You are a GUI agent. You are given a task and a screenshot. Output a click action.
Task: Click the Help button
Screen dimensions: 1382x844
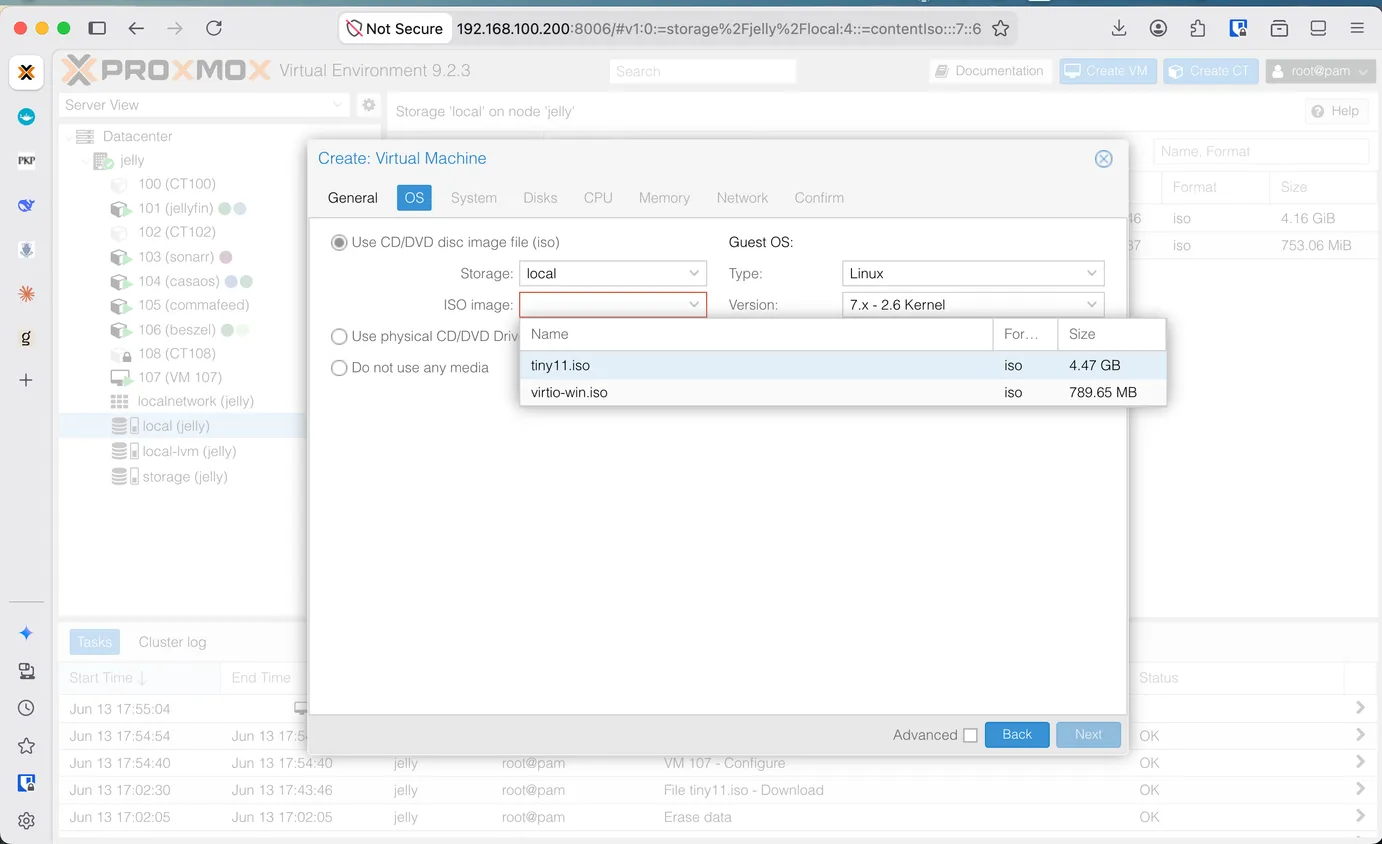1336,111
